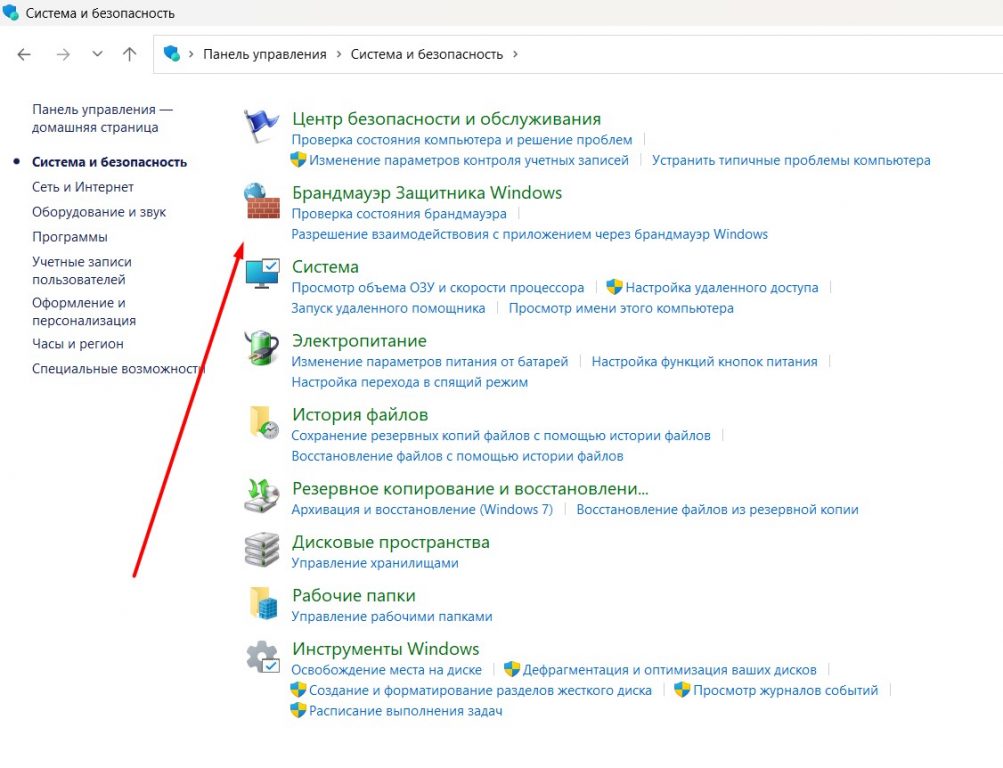Open the recent locations dropdown chevron
Viewport: 1003px width, 768px height.
pos(97,54)
